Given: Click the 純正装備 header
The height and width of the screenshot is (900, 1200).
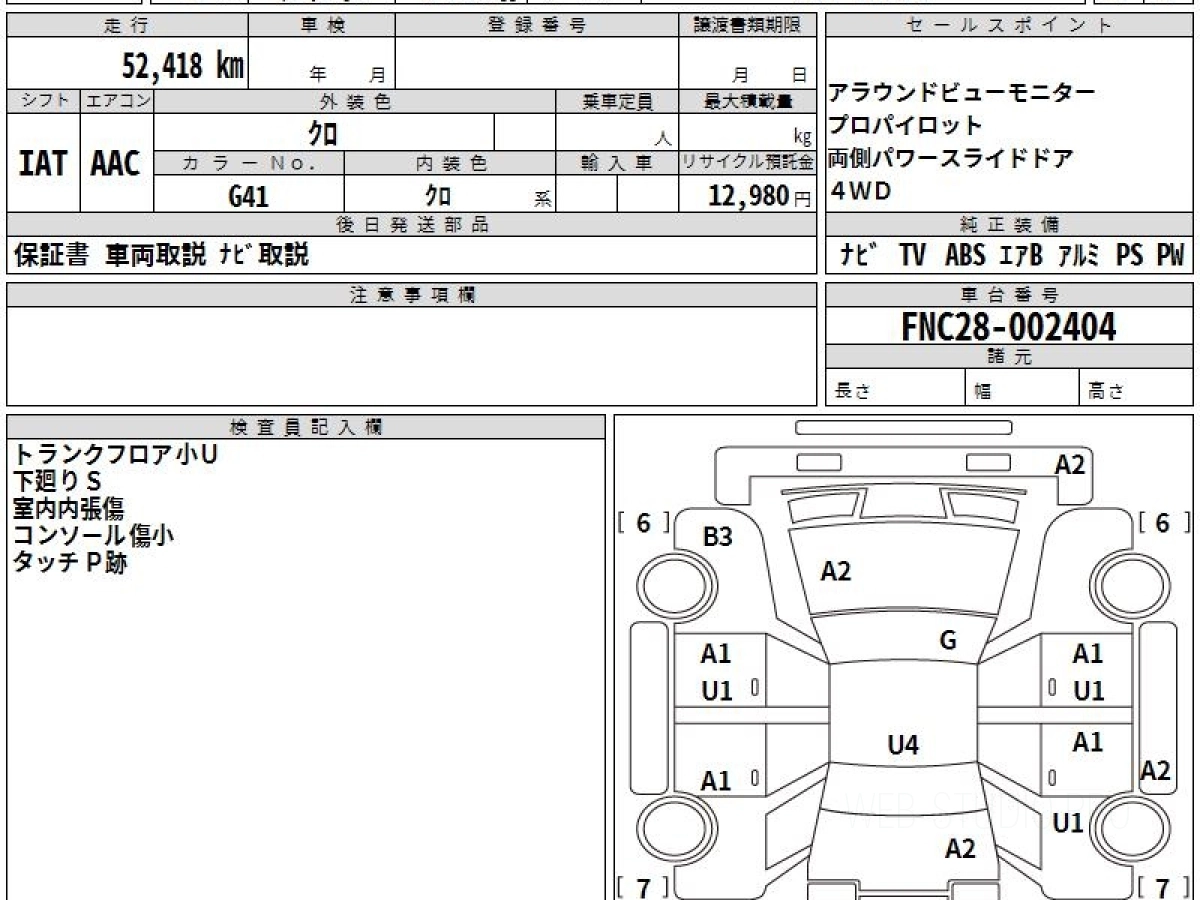Looking at the screenshot, I should pyautogui.click(x=1010, y=225).
